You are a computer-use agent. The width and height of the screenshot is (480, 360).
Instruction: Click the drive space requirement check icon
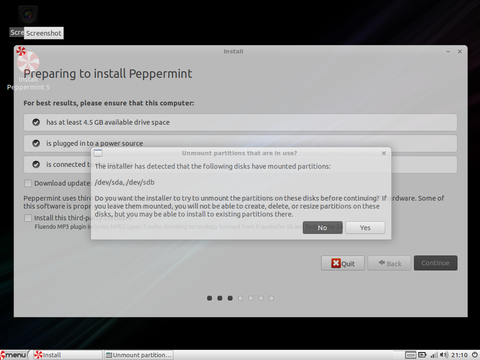(x=36, y=122)
